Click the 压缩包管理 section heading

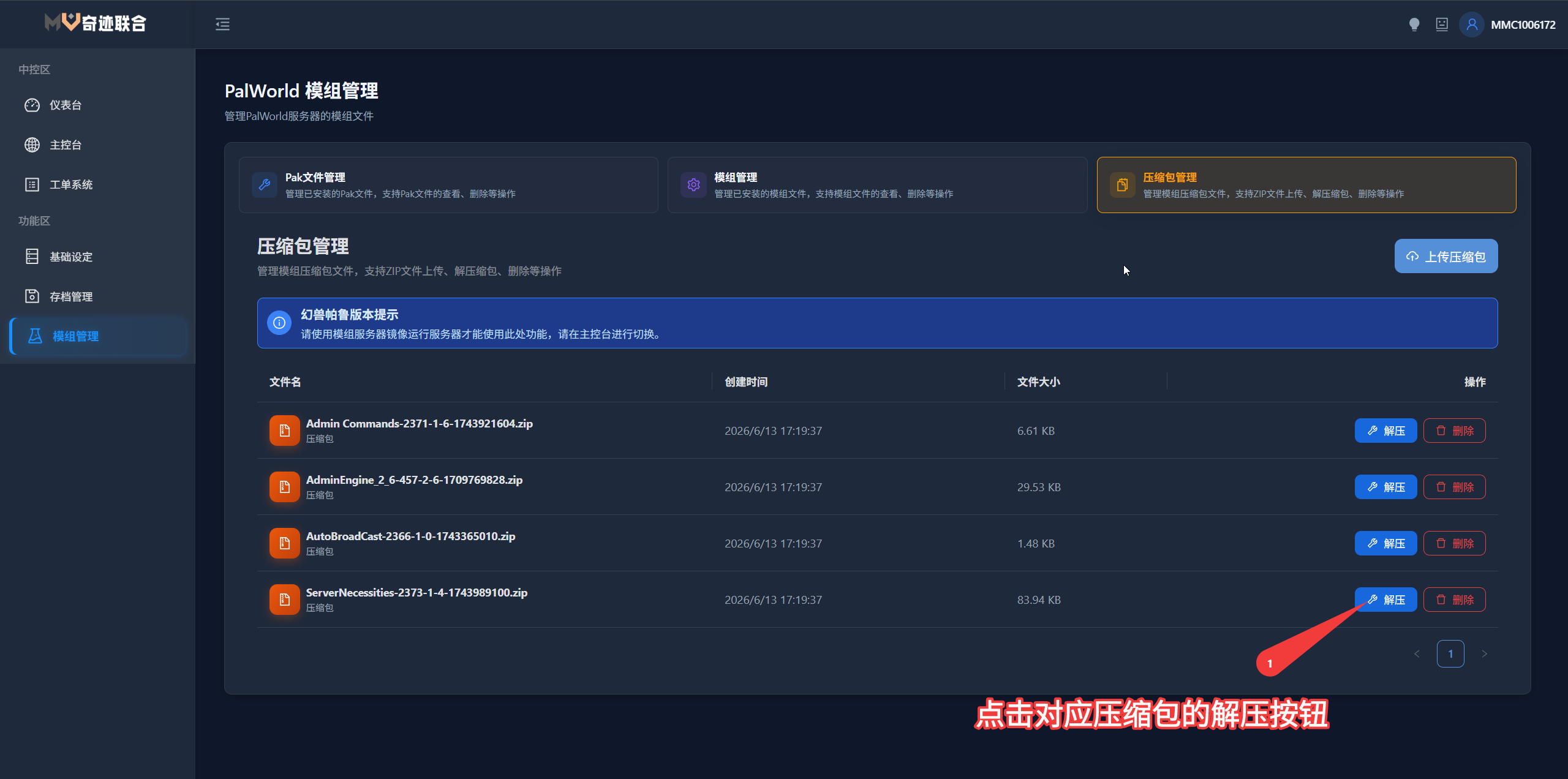coord(303,246)
